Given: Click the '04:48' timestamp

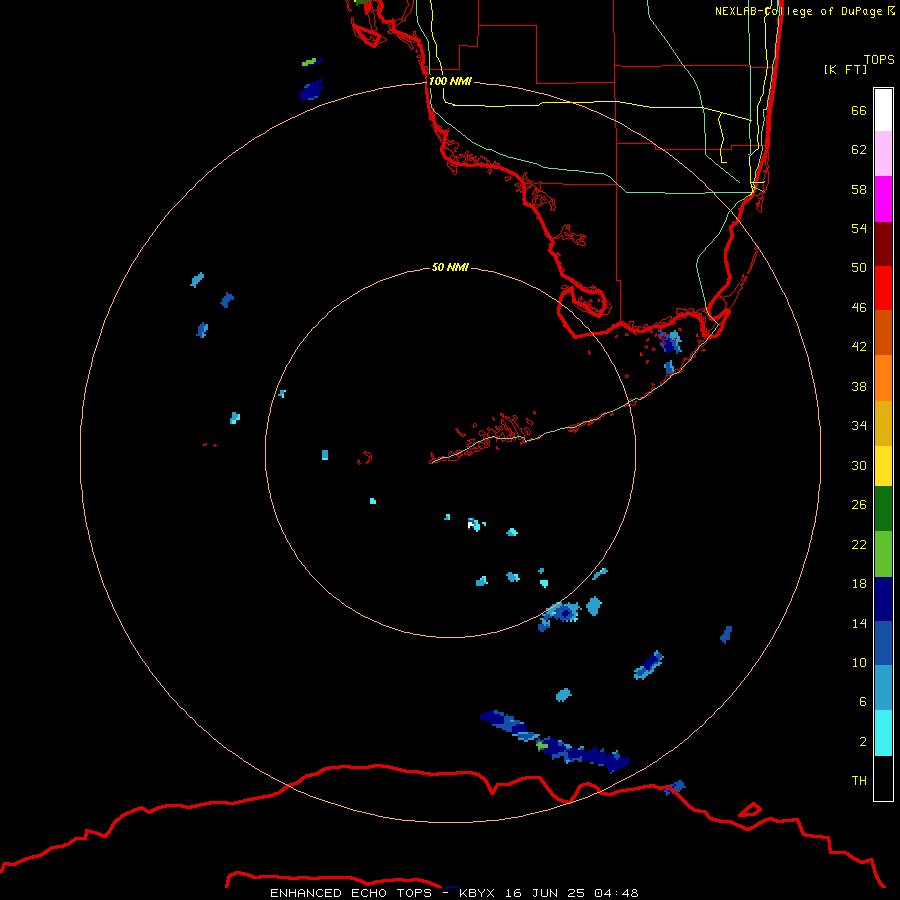Looking at the screenshot, I should (x=616, y=893).
